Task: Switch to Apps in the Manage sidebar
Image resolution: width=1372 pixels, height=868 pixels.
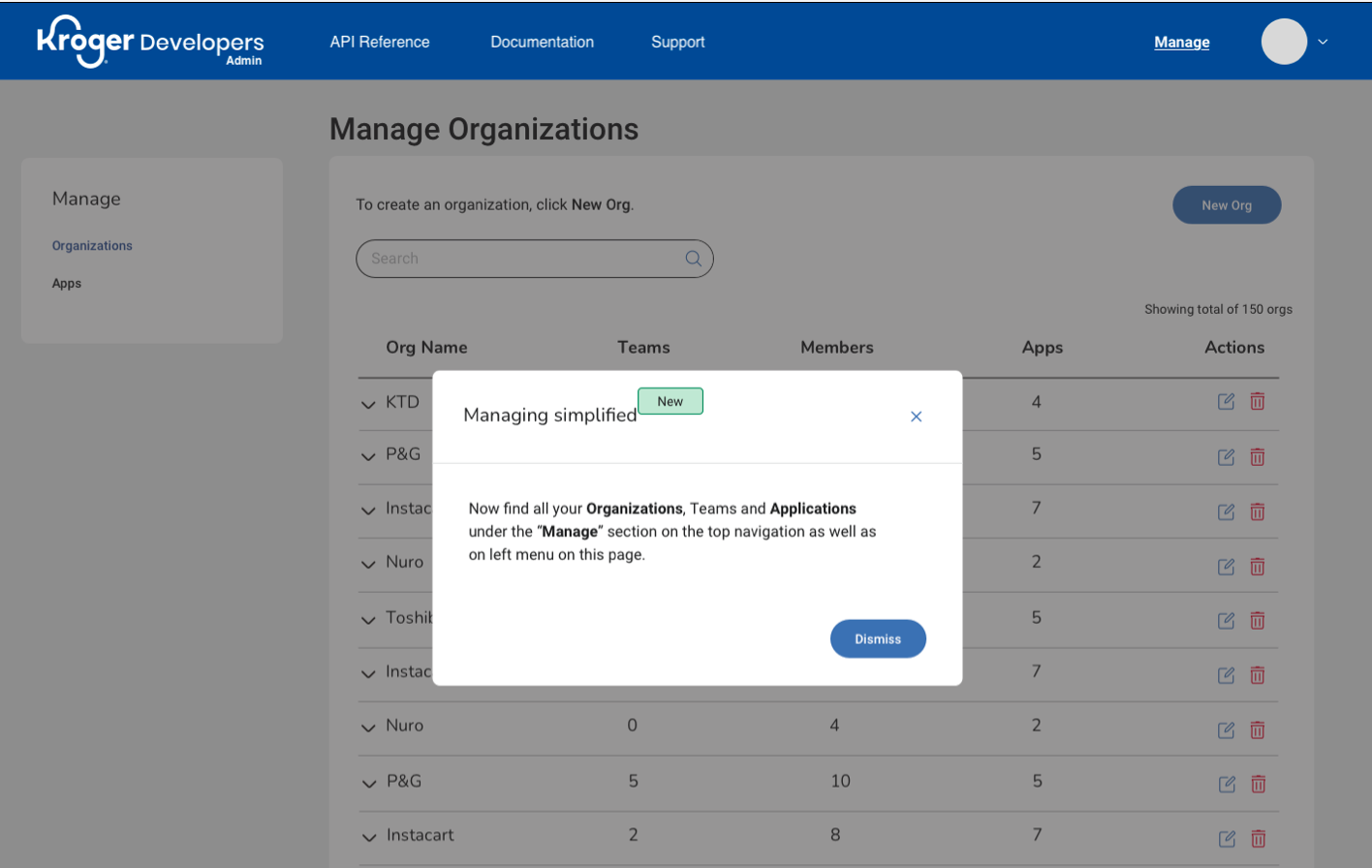Action: (x=67, y=283)
